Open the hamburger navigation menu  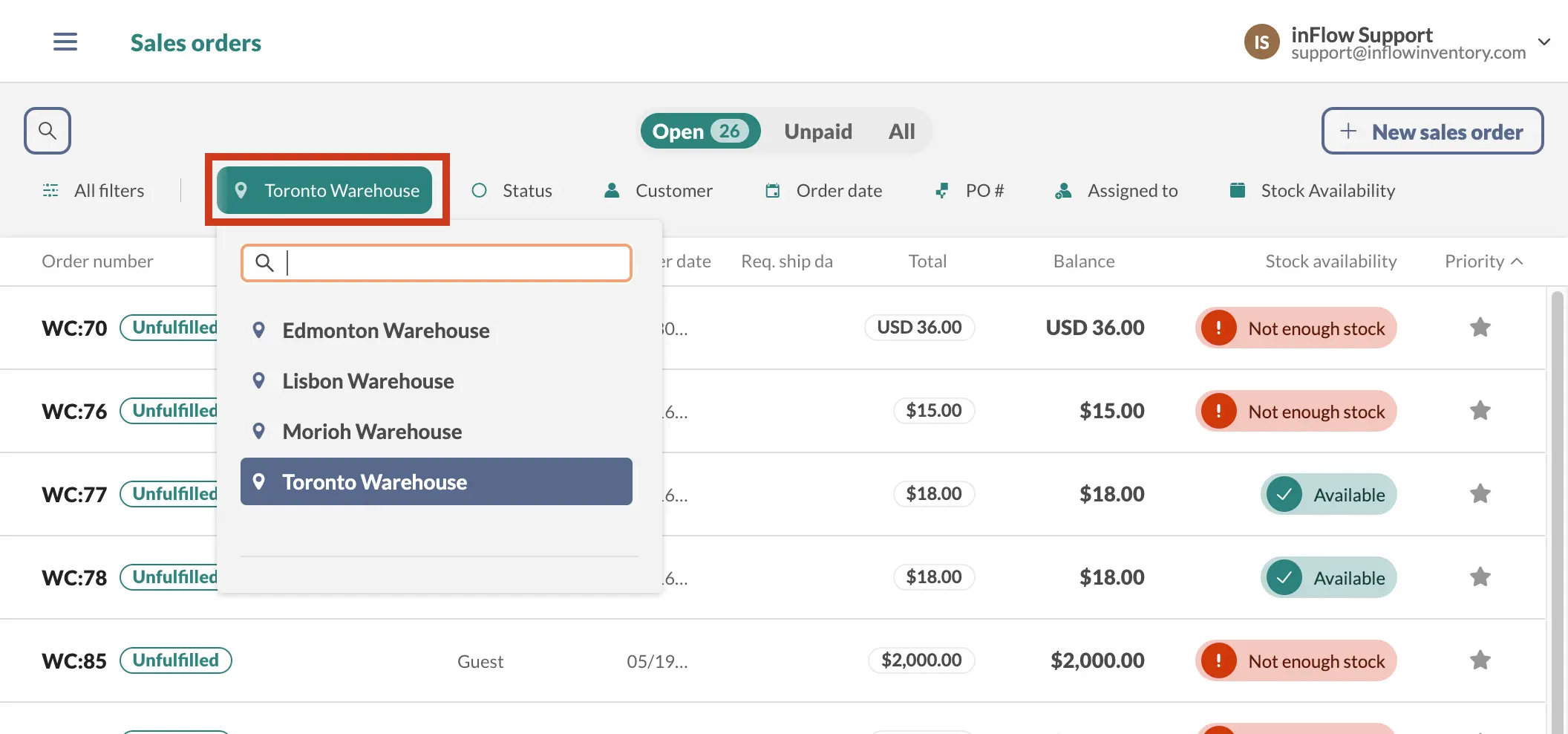tap(65, 42)
